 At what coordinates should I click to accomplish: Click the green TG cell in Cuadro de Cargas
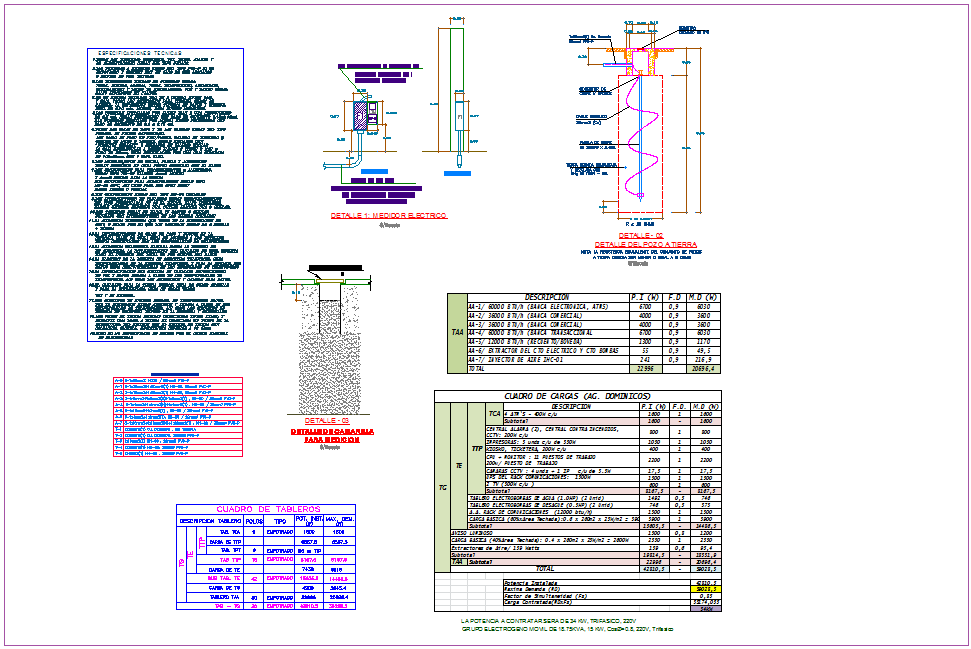click(x=443, y=487)
